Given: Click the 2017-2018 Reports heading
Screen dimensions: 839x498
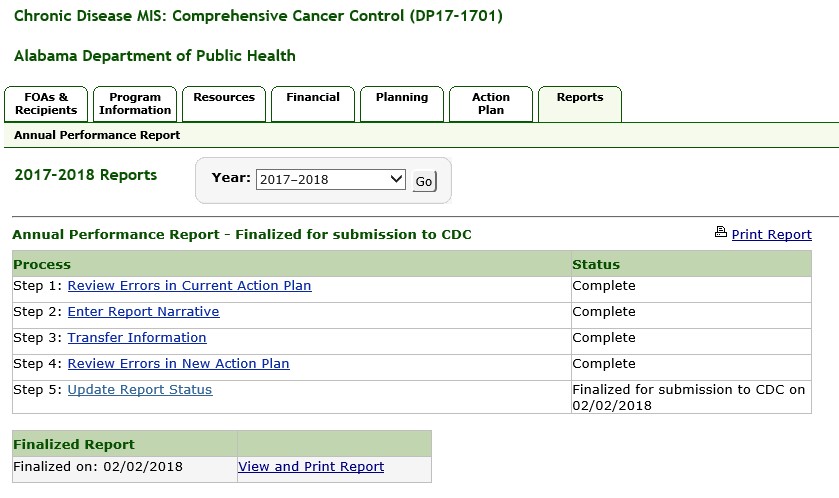Looking at the screenshot, I should pyautogui.click(x=86, y=175).
